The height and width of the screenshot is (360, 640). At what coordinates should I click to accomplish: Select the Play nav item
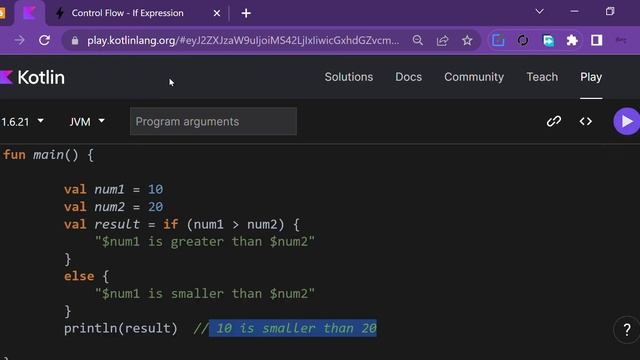591,77
